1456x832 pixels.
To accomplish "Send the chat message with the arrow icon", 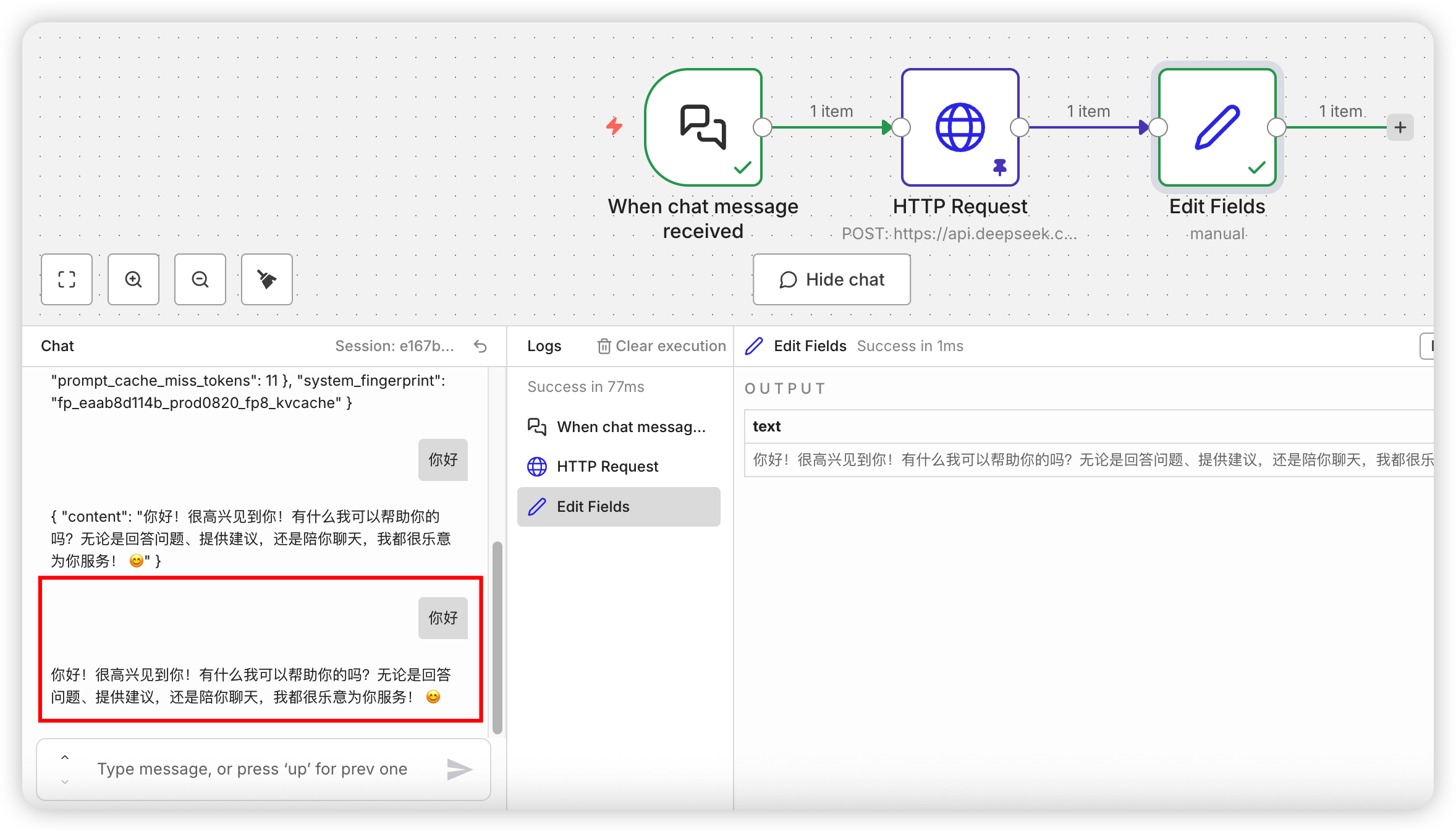I will [x=459, y=769].
